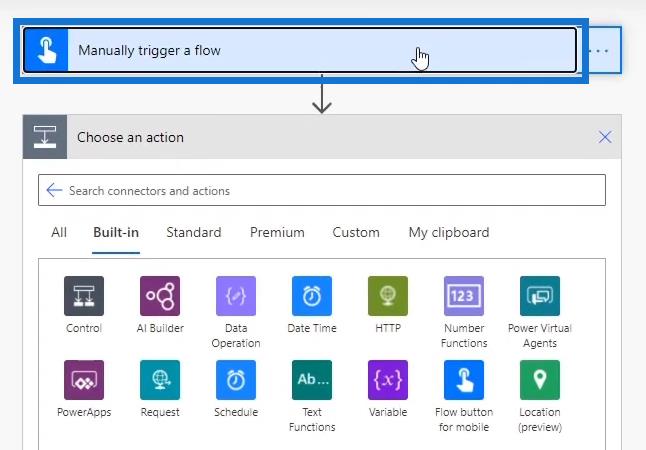Expand the Manually trigger a flow card
This screenshot has width=646, height=450.
[300, 50]
